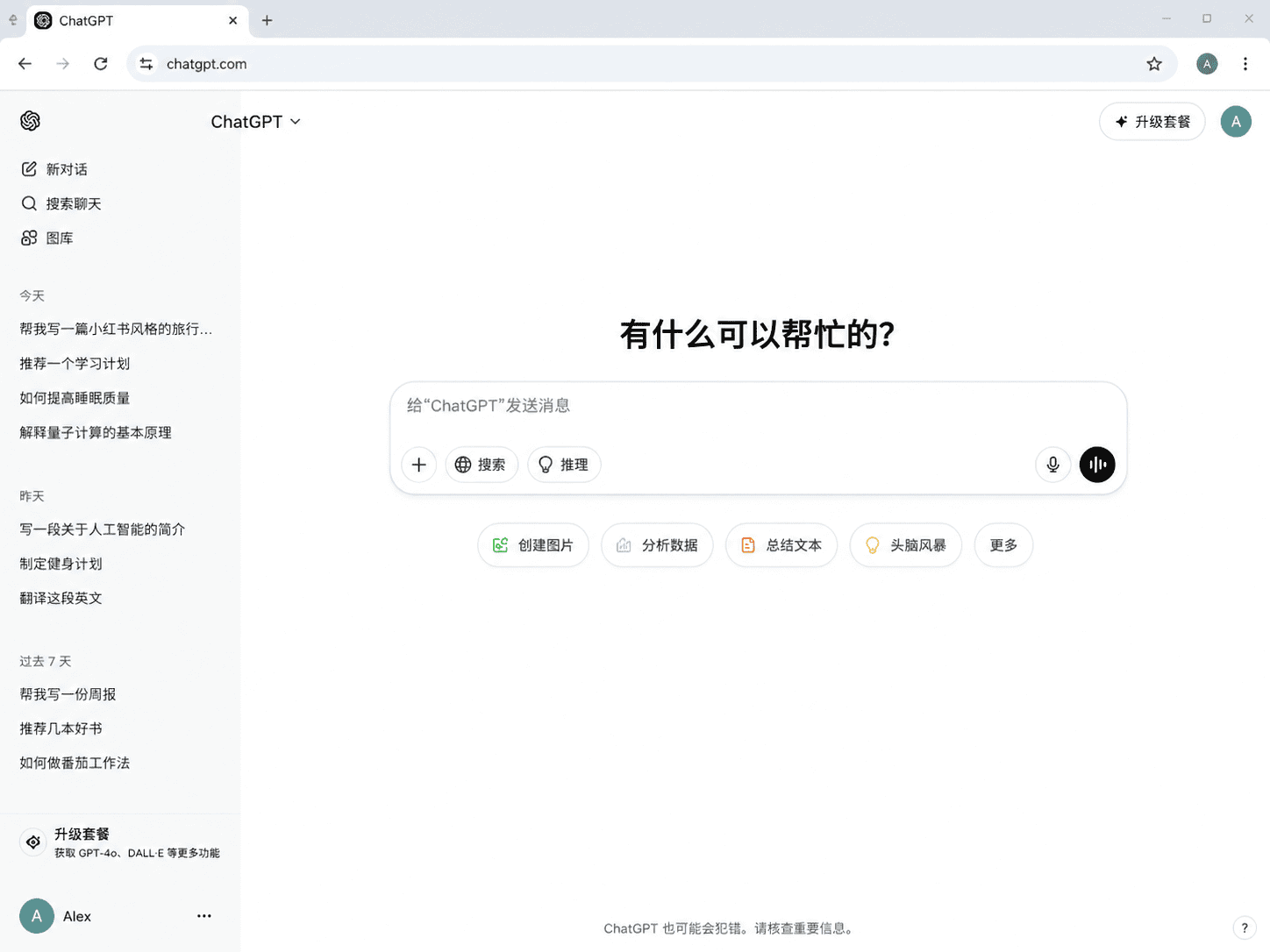Open the Chrome three-dot menu
Image resolution: width=1270 pixels, height=952 pixels.
1245,64
